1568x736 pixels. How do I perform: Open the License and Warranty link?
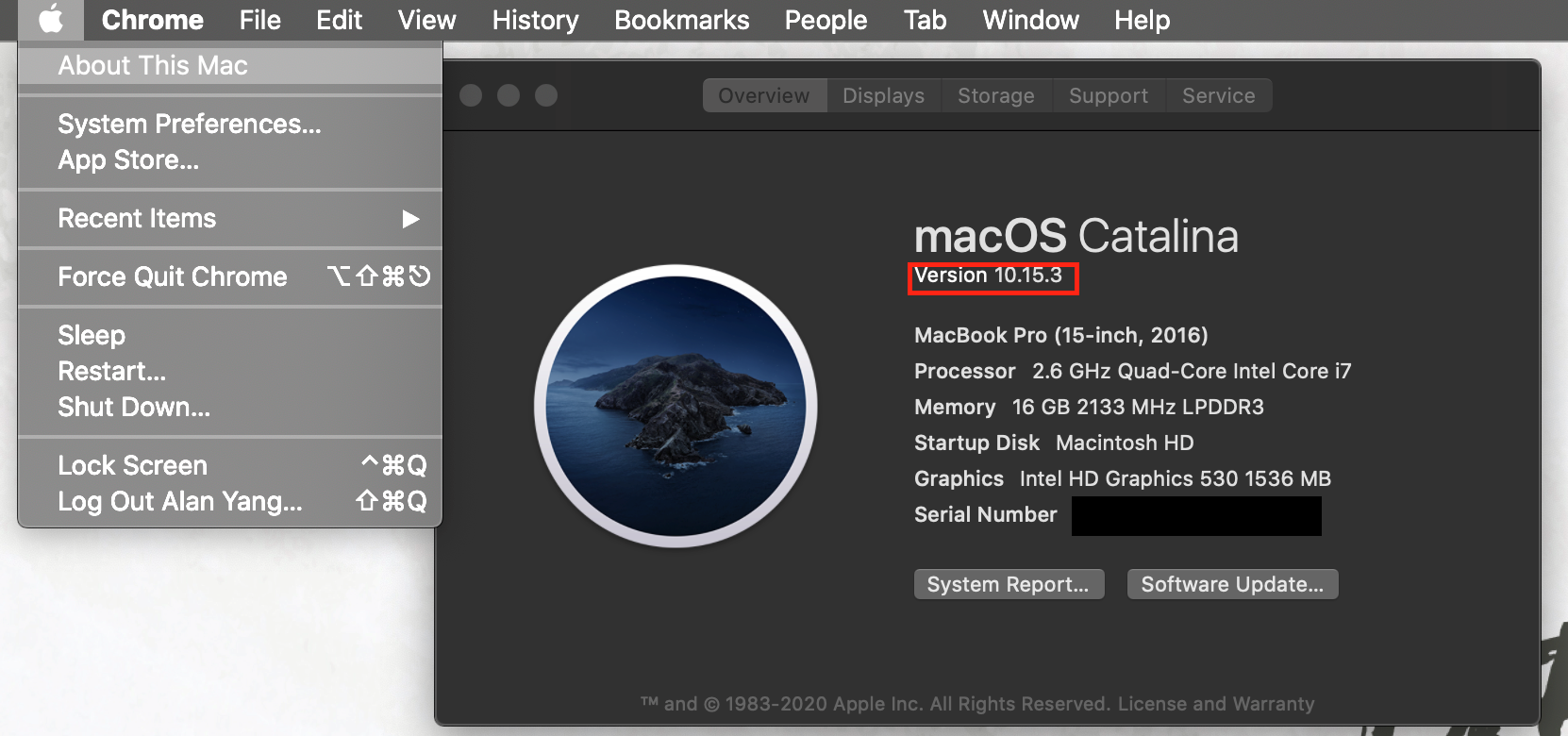pos(1216,704)
